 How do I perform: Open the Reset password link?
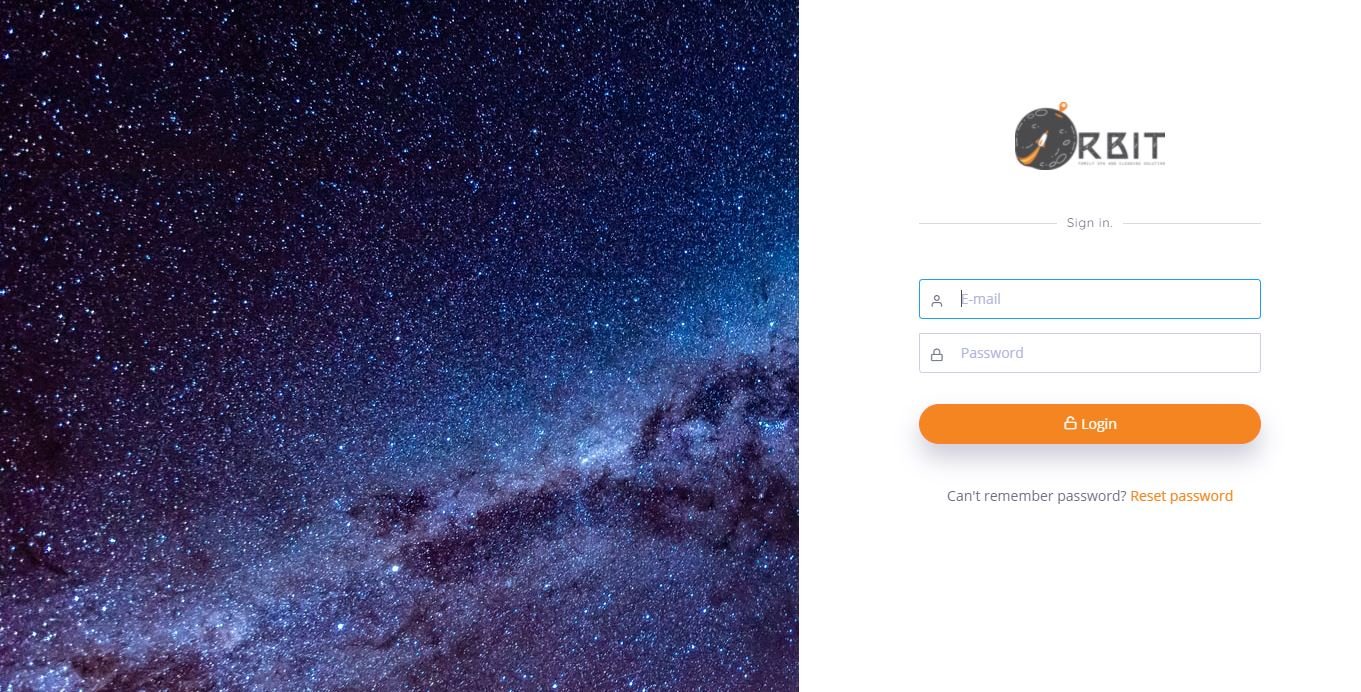(1181, 496)
